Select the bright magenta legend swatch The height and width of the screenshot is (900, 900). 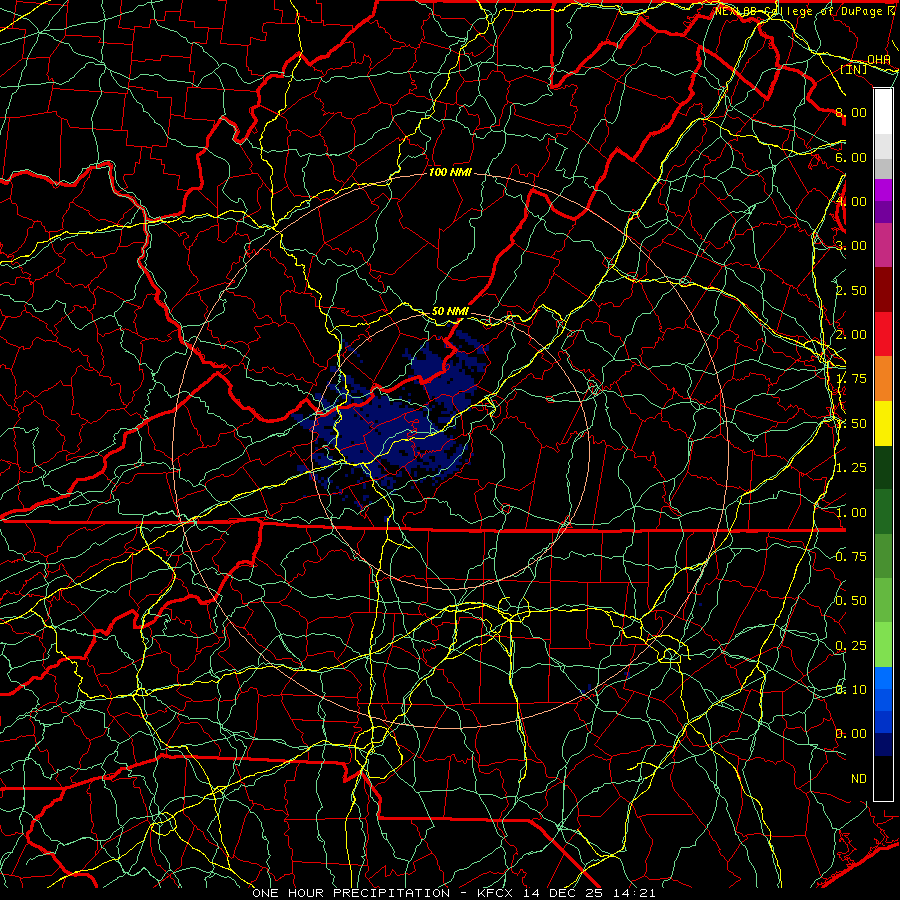[x=883, y=190]
